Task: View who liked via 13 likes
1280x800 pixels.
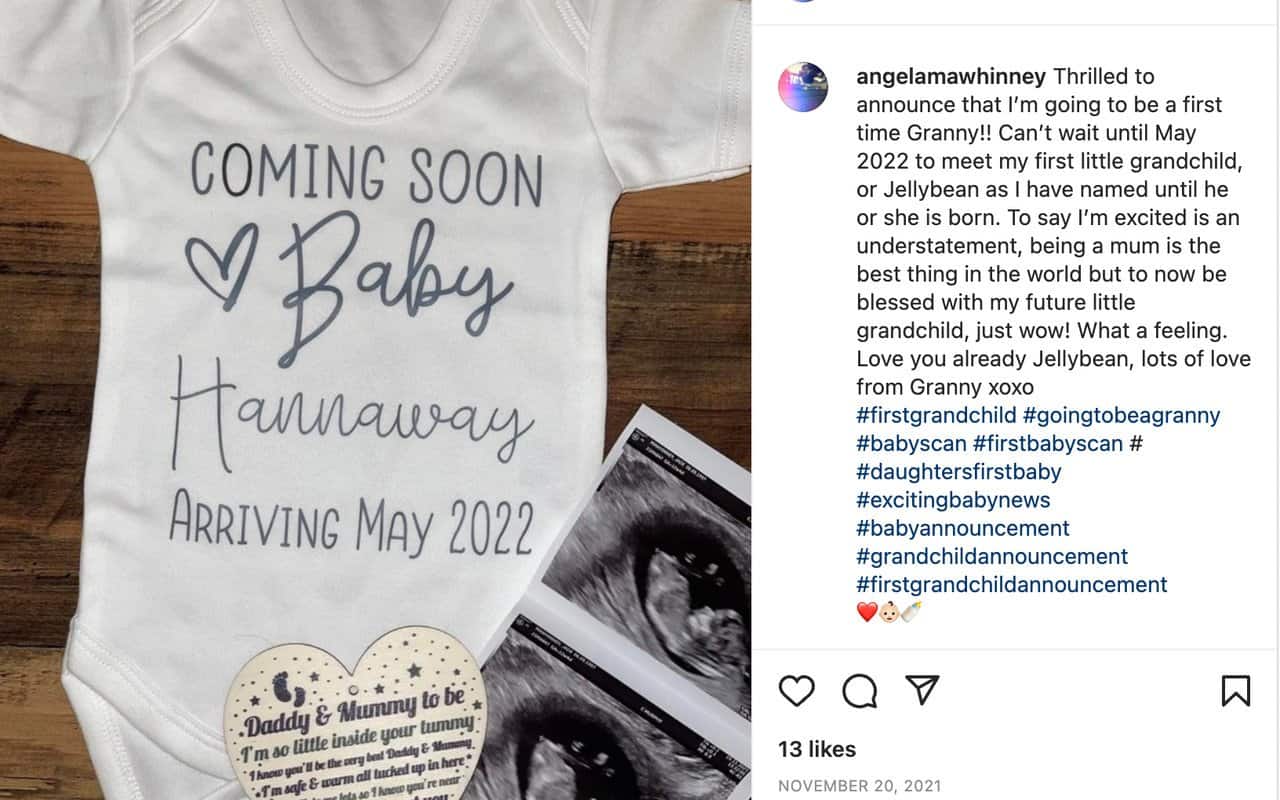Action: [817, 749]
